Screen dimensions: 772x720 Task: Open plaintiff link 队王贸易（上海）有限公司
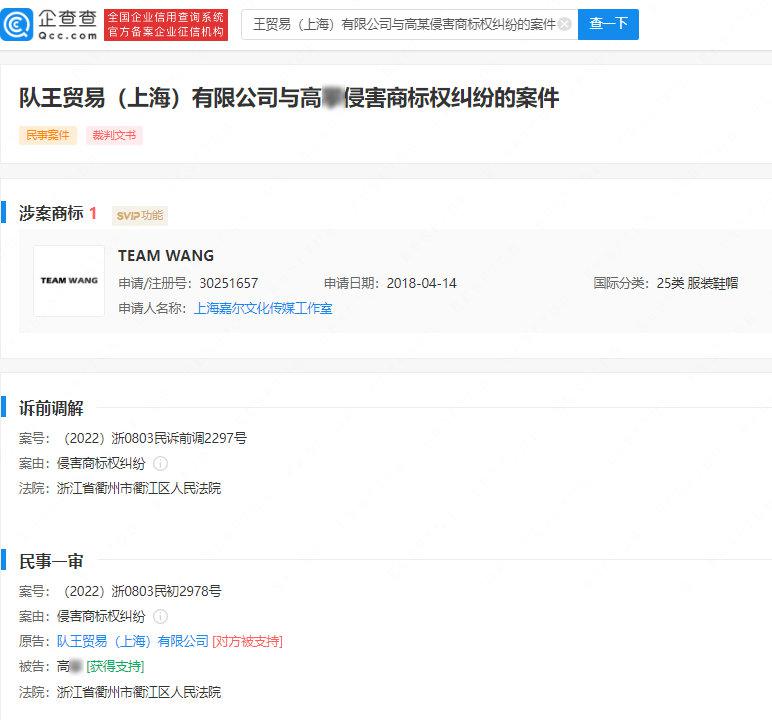(132, 642)
